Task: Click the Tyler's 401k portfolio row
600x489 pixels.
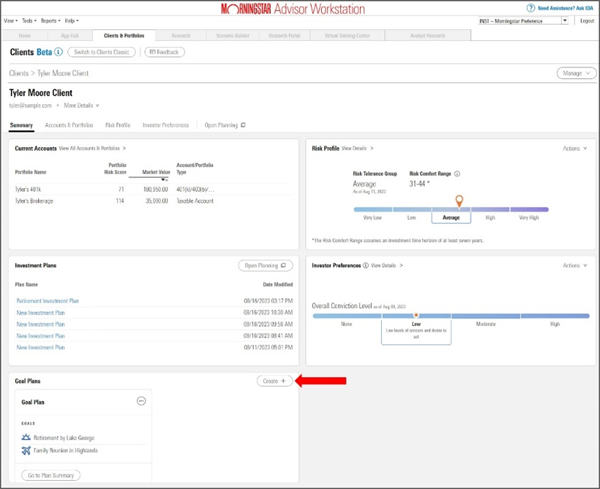Action: 152,189
